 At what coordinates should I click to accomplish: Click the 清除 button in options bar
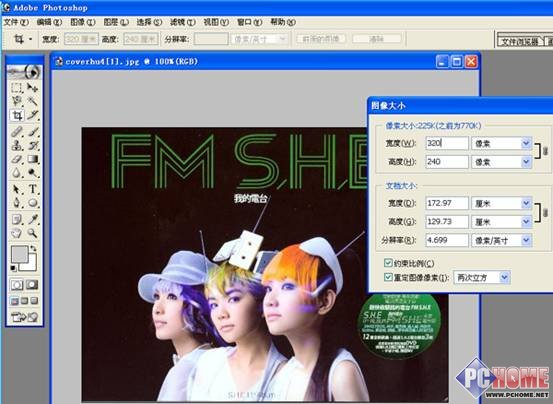(x=376, y=39)
